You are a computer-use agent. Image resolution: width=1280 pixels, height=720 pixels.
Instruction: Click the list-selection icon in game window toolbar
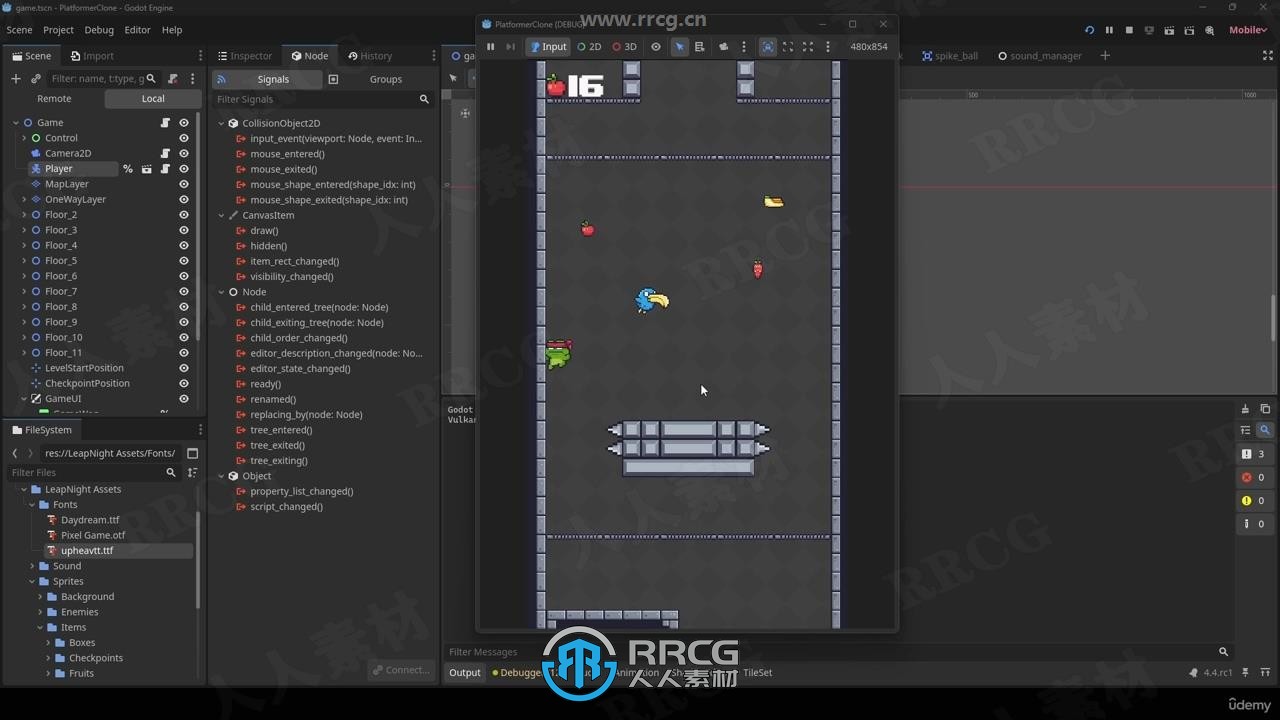click(699, 47)
